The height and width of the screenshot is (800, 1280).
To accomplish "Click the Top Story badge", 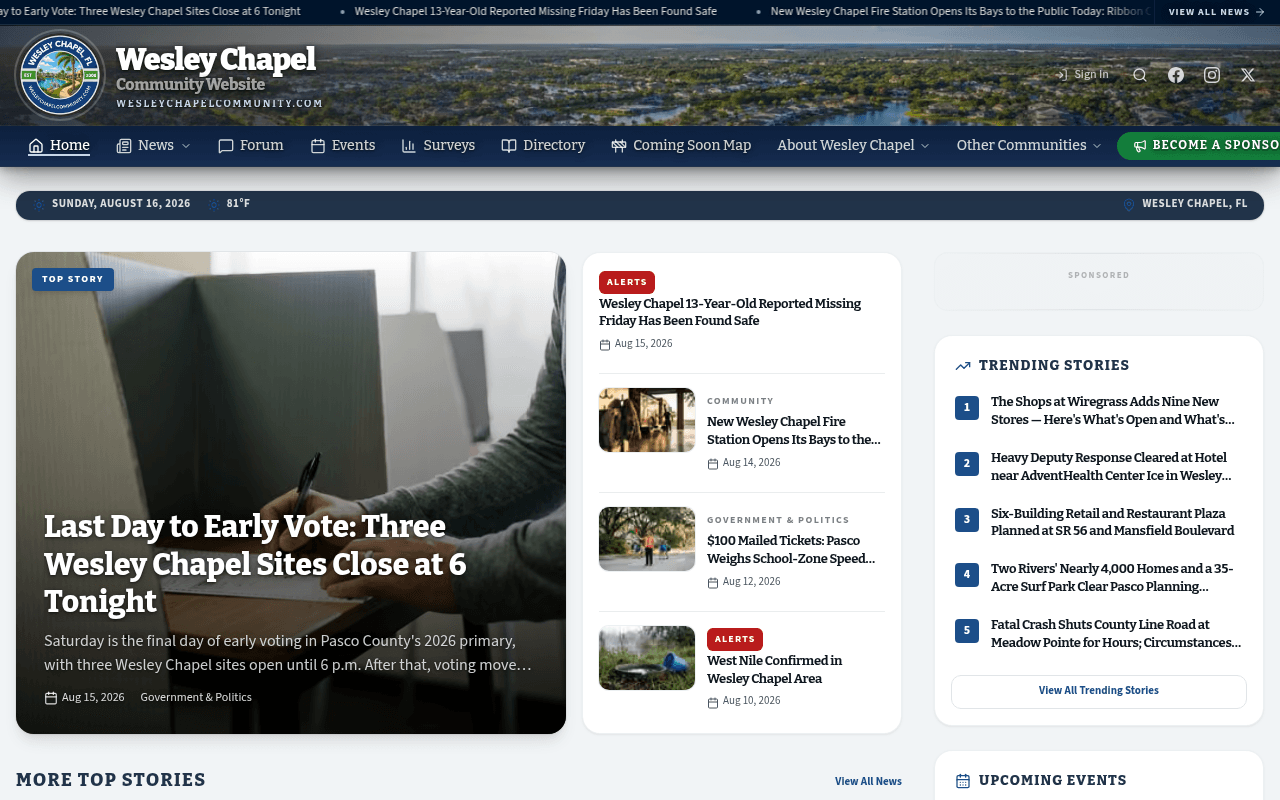I will [73, 280].
